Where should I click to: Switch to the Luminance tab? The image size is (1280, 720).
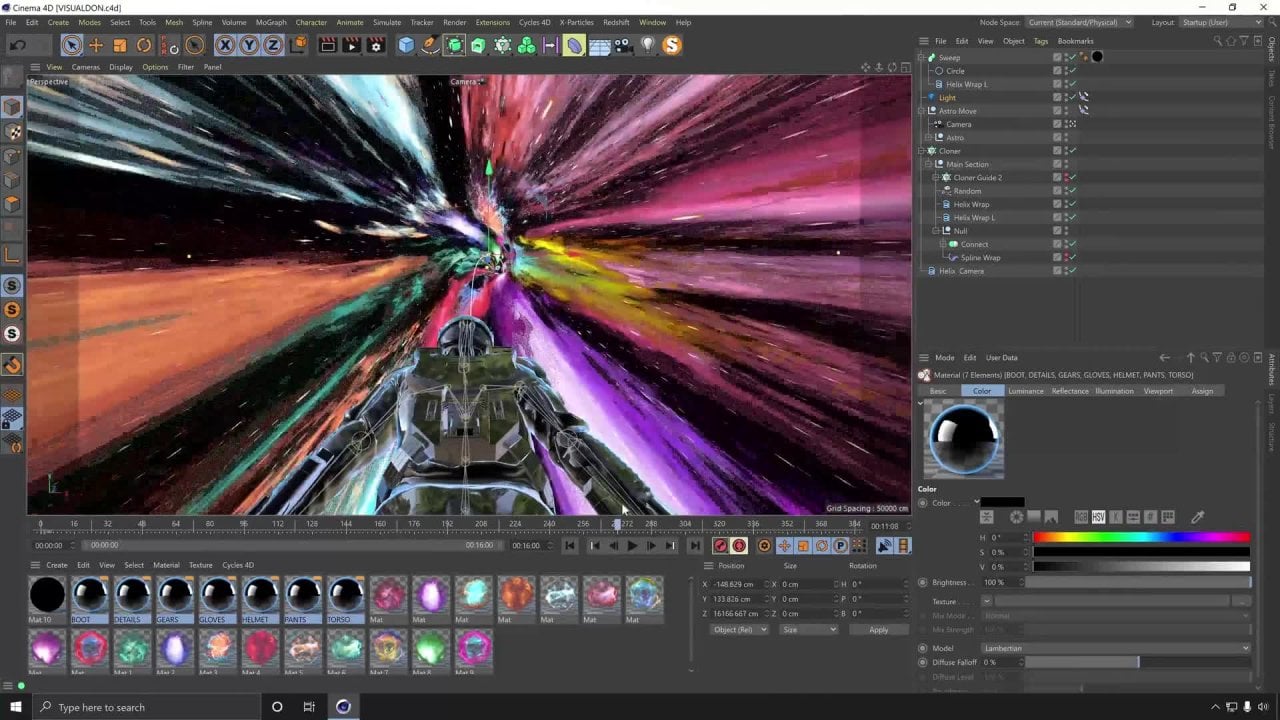click(1026, 391)
